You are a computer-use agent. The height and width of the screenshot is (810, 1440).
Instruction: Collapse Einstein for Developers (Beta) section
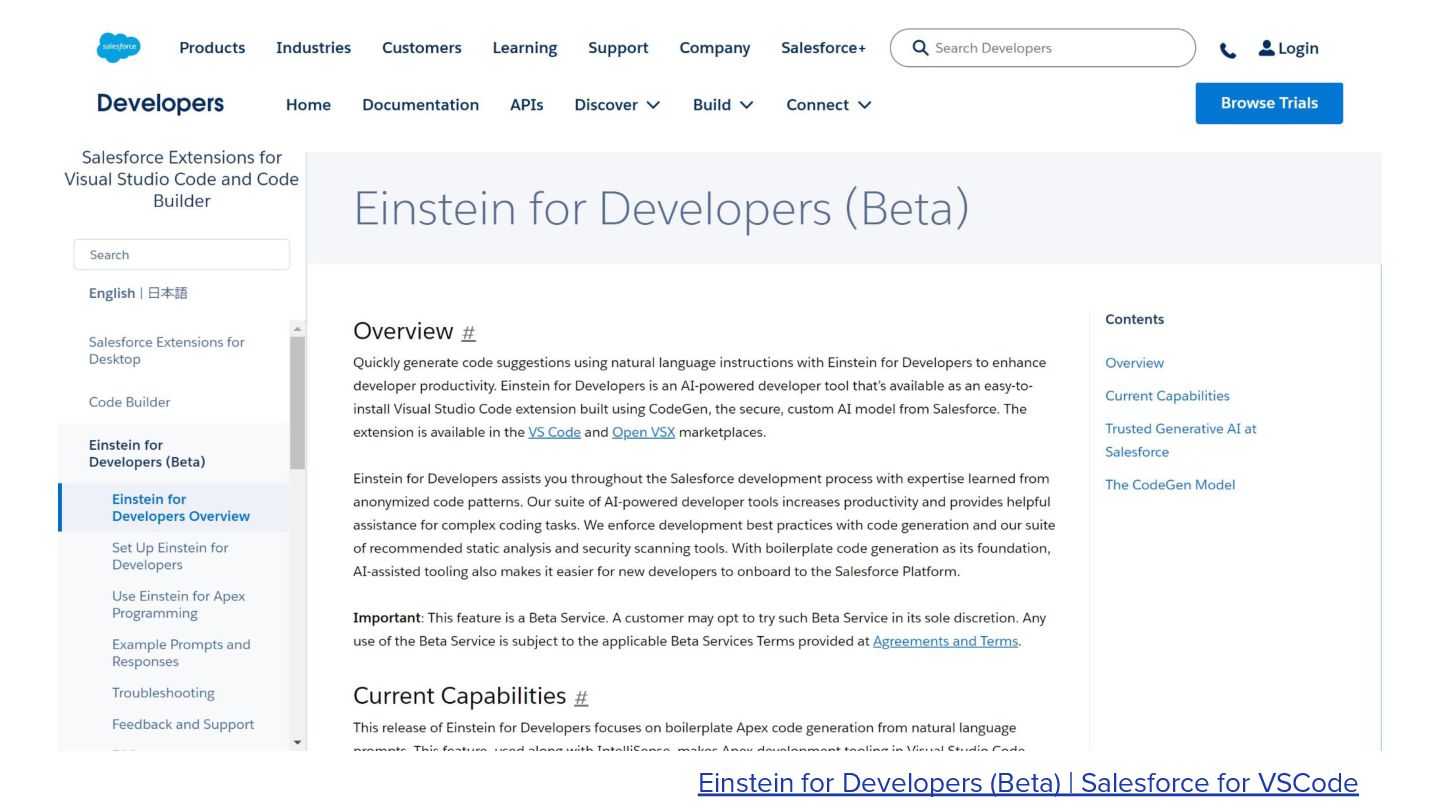[x=147, y=453]
